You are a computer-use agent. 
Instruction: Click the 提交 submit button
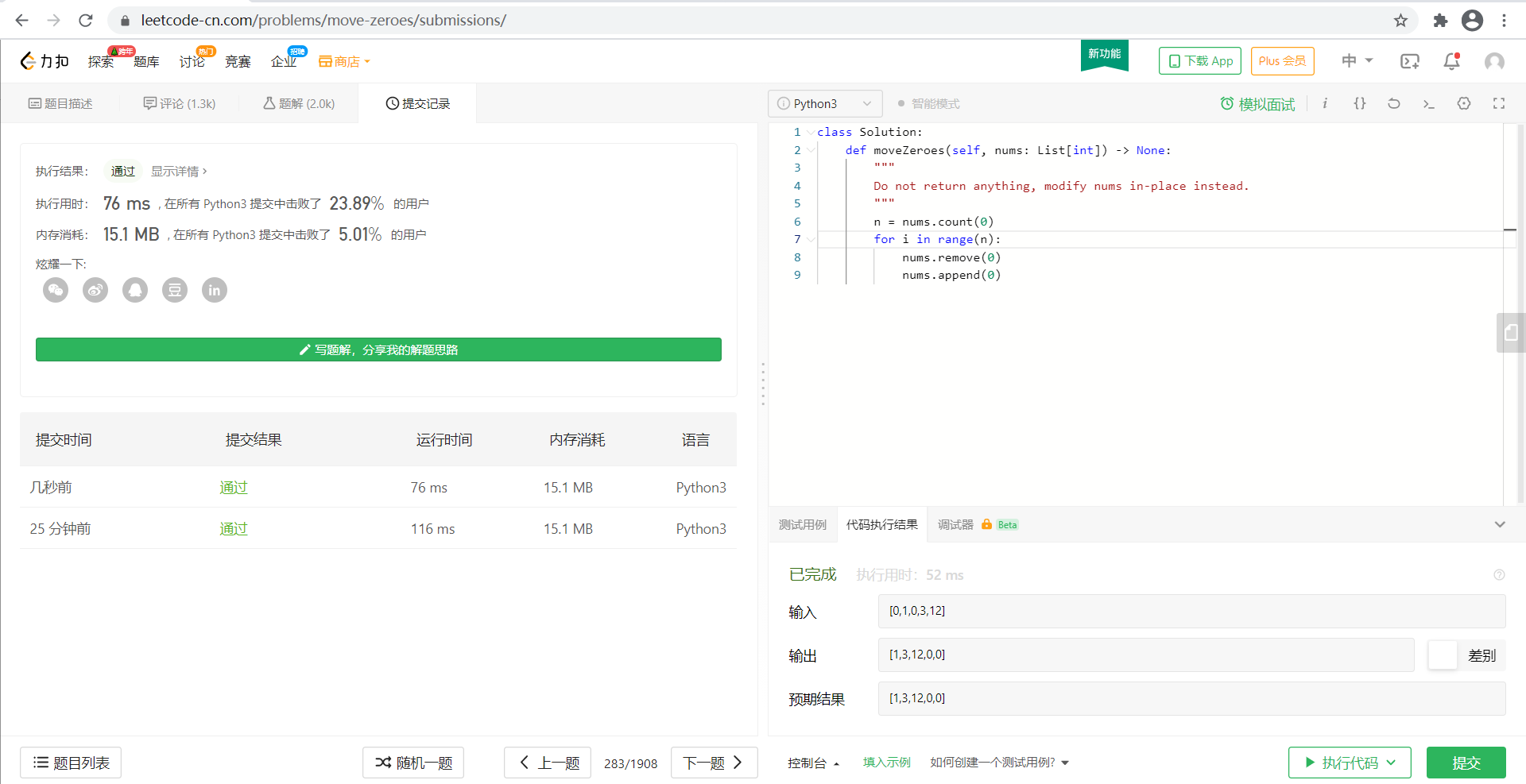click(1466, 763)
